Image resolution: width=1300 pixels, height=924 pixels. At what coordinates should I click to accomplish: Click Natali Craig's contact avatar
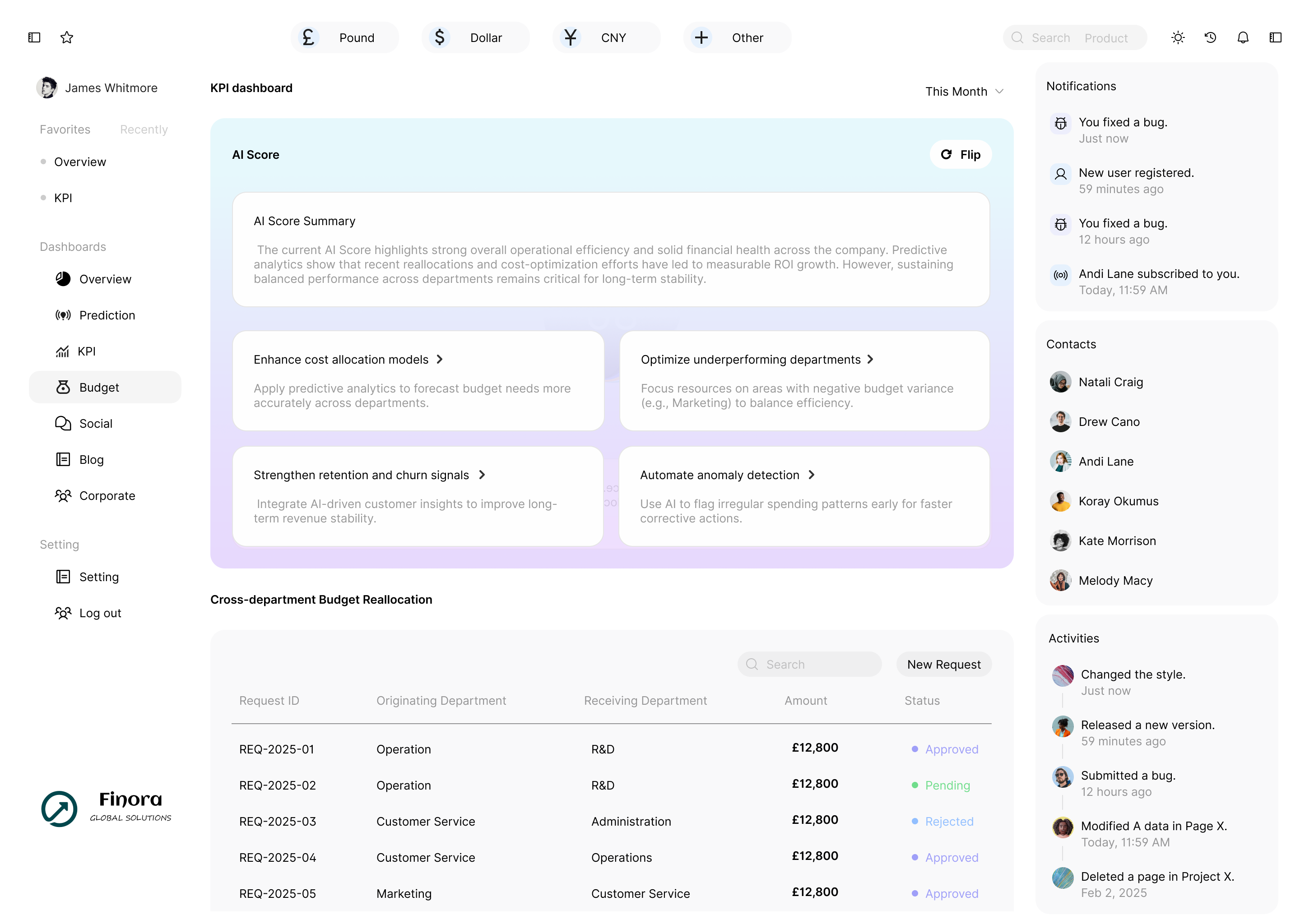1060,382
